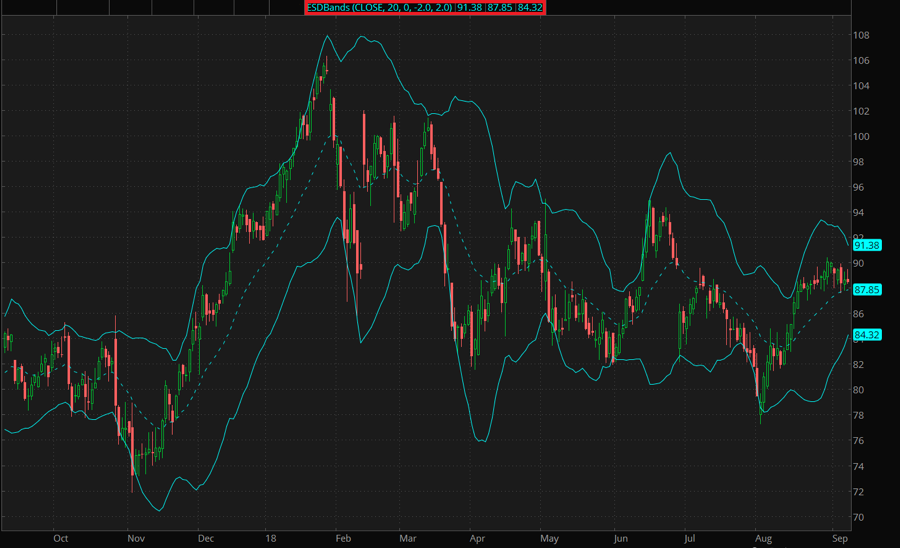Click the 100 level on price axis
Image resolution: width=900 pixels, height=548 pixels.
coord(862,137)
